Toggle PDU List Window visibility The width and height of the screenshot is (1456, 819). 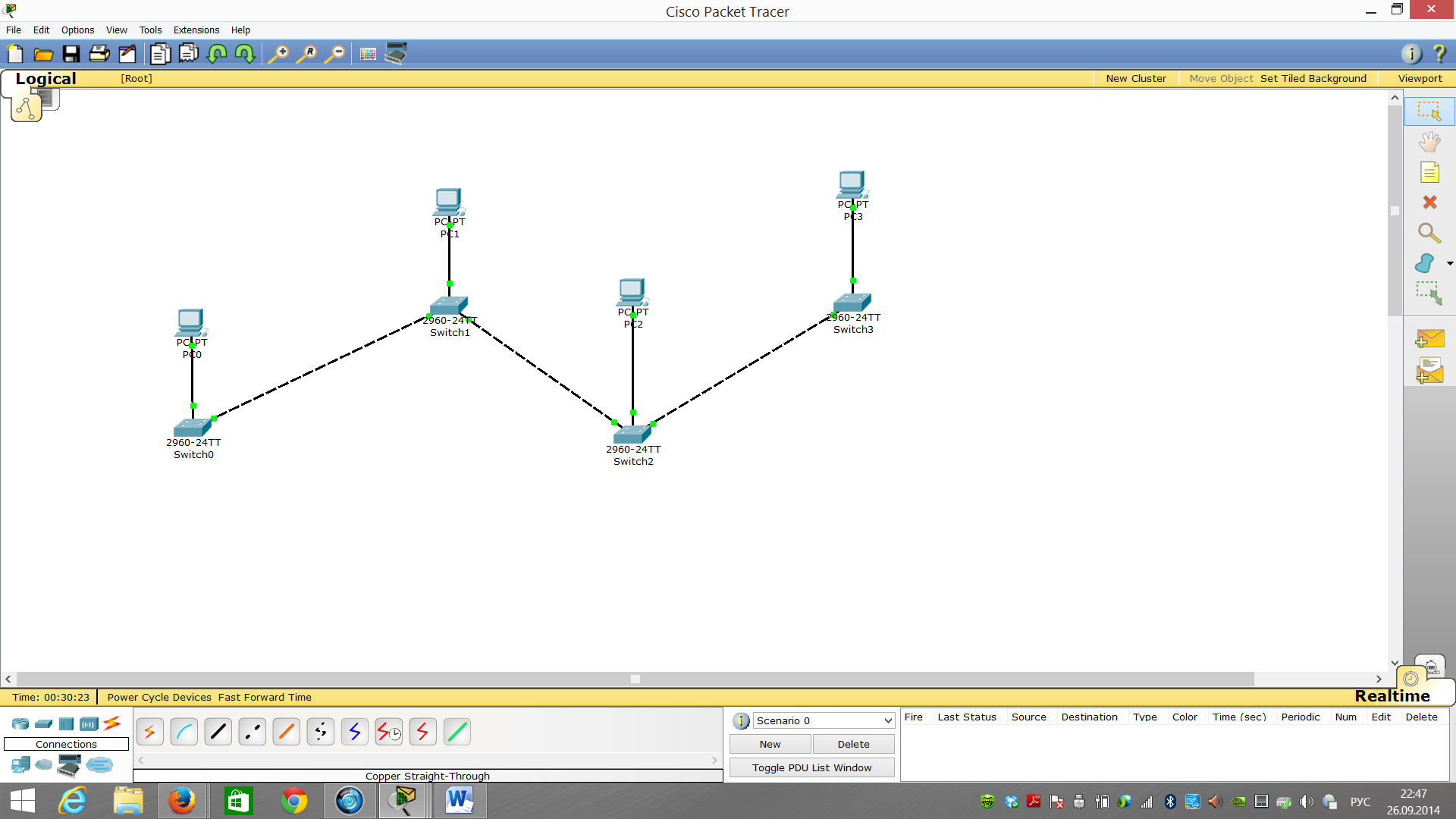click(812, 767)
